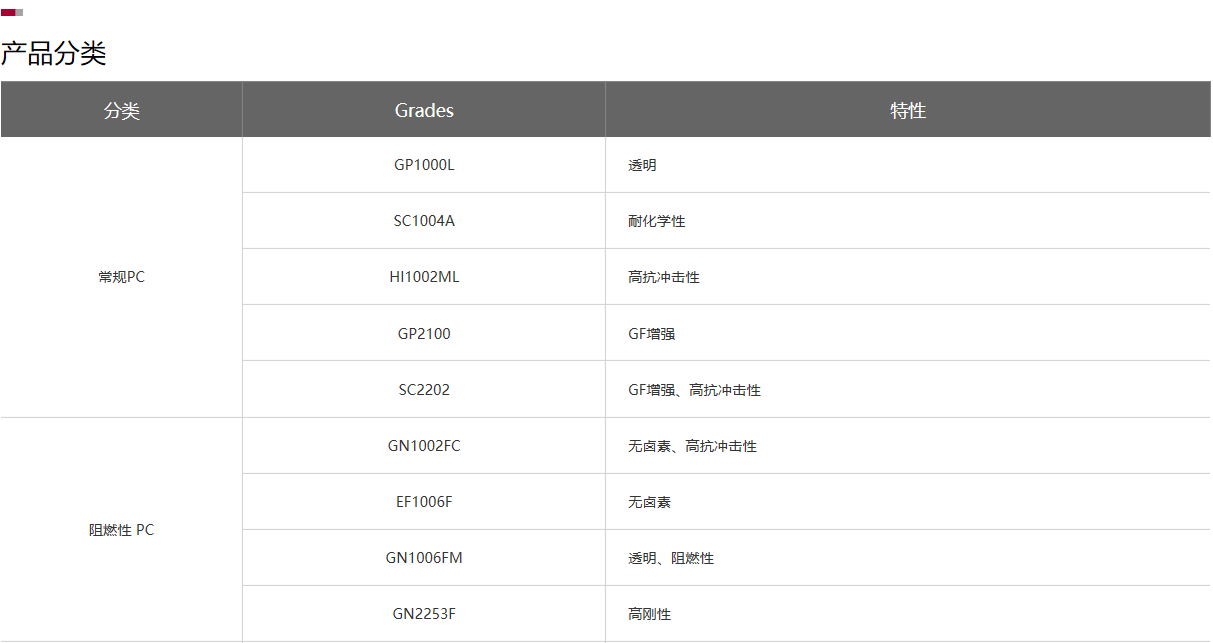Image resolution: width=1213 pixels, height=643 pixels.
Task: Select the GN2253F grade entry
Action: 424,614
